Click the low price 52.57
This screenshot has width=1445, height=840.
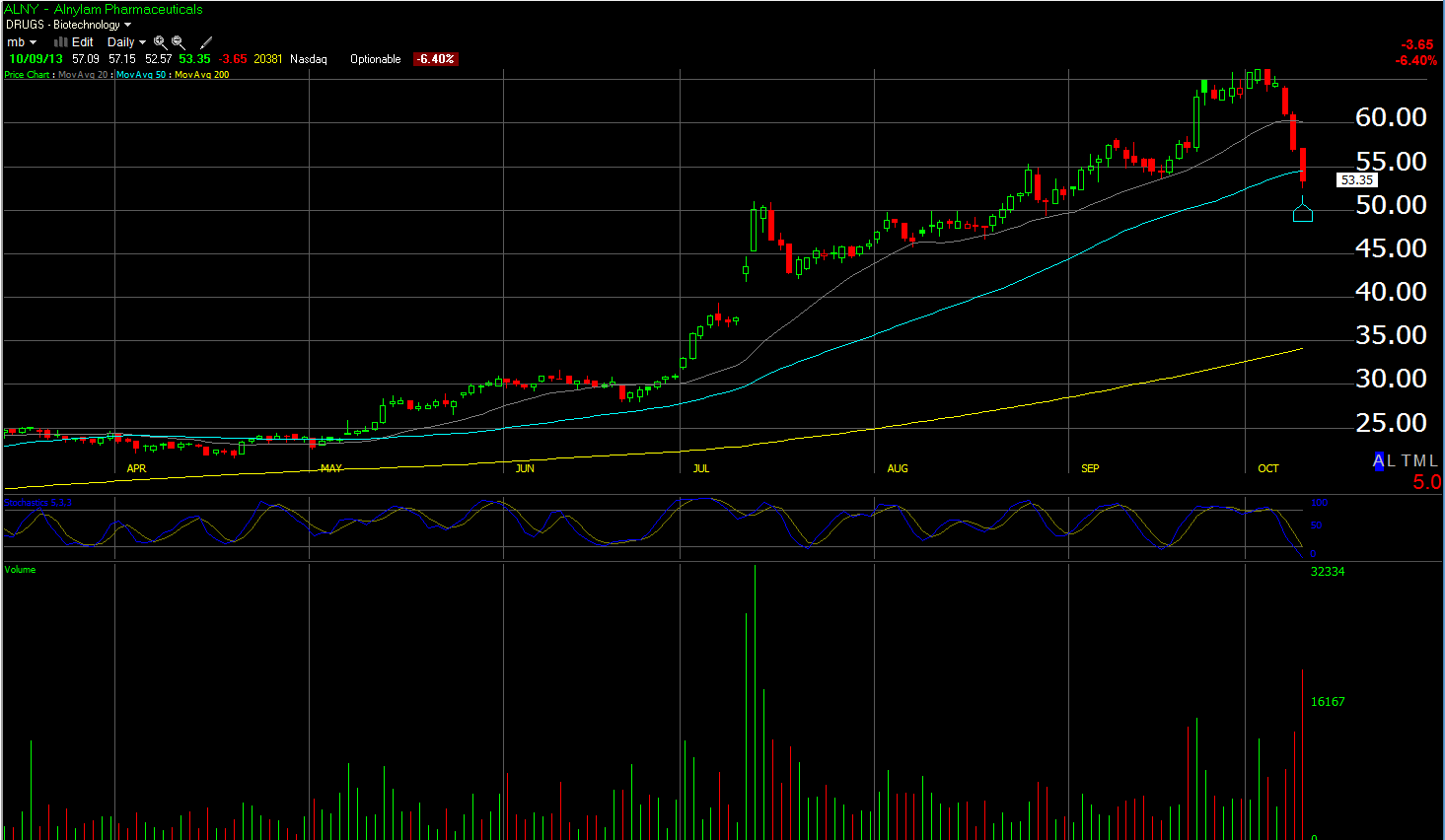point(159,59)
